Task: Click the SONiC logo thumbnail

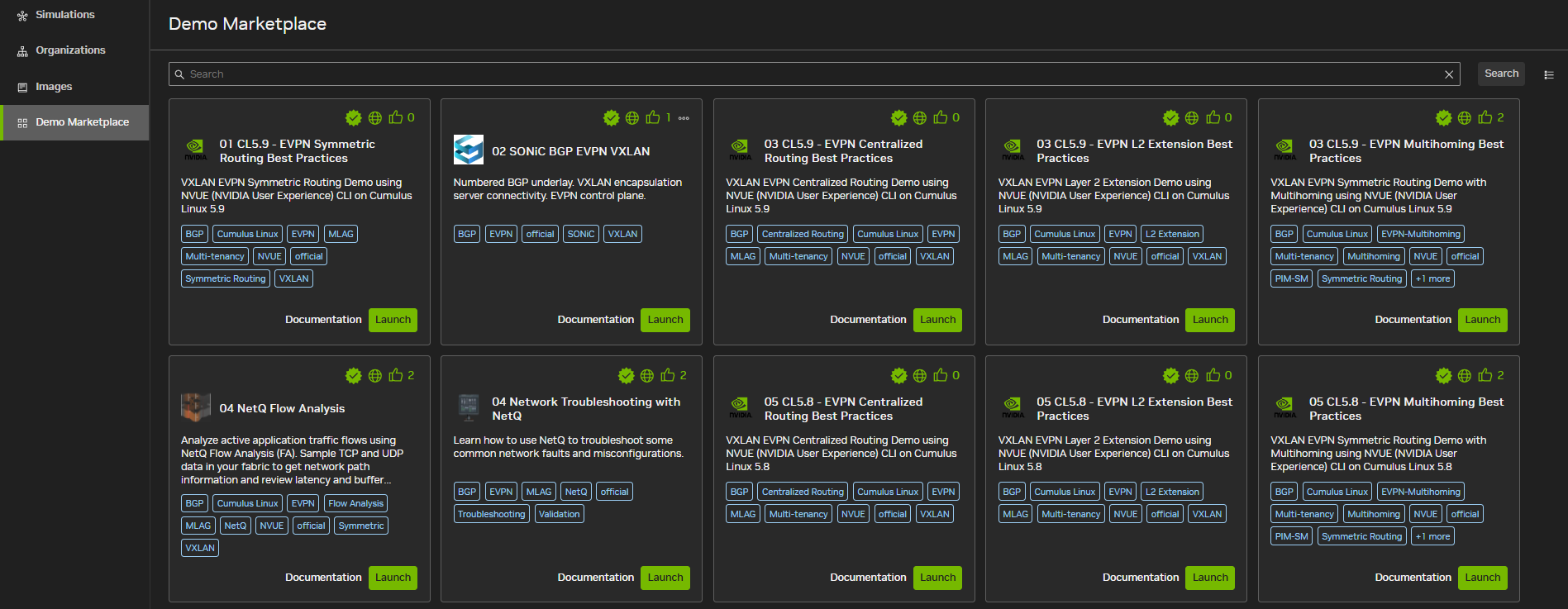Action: [469, 150]
